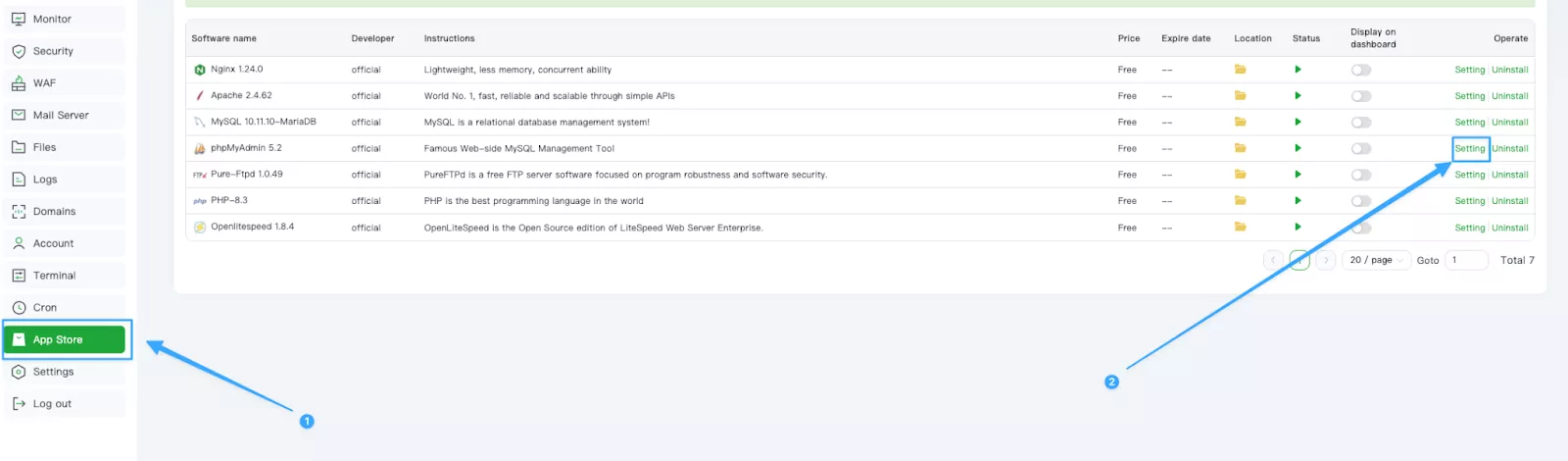Click PHP-8.3 status play icon
This screenshot has width=1568, height=461.
pyautogui.click(x=1298, y=200)
